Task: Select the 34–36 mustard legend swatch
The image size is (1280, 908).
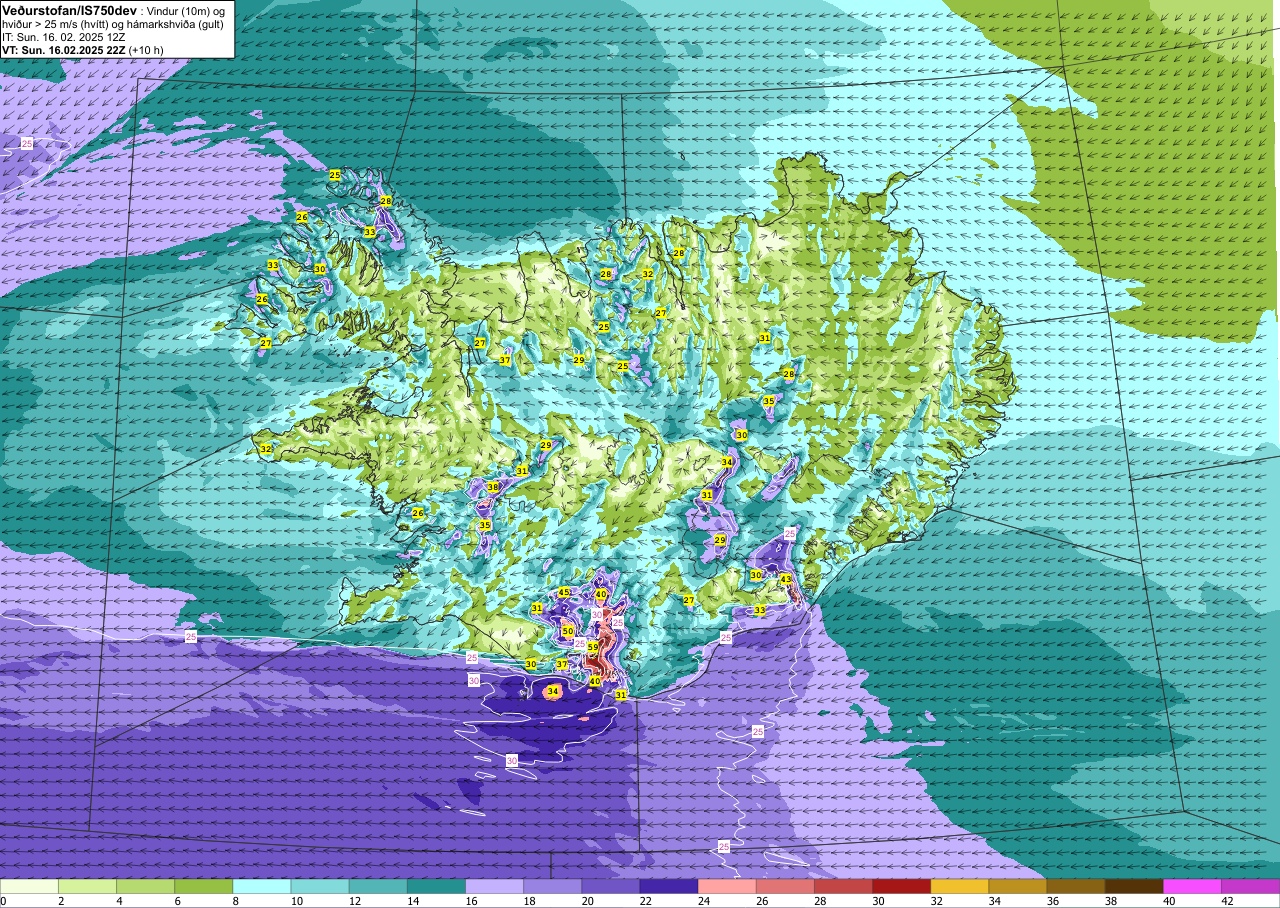Action: click(1018, 886)
